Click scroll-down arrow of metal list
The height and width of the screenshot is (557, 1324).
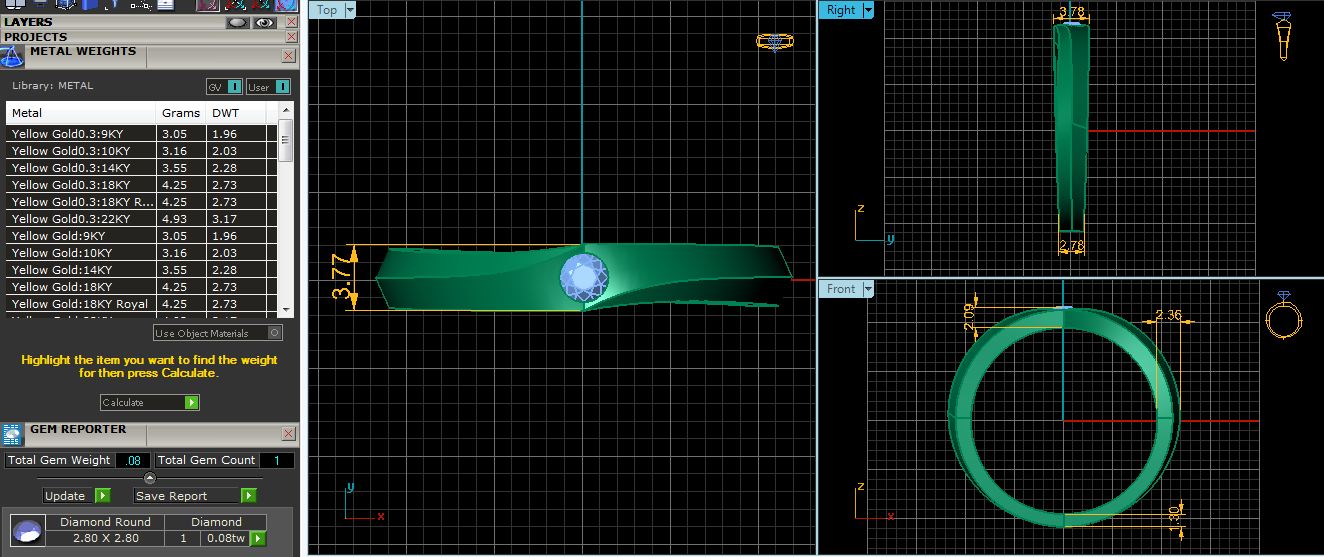[x=286, y=310]
